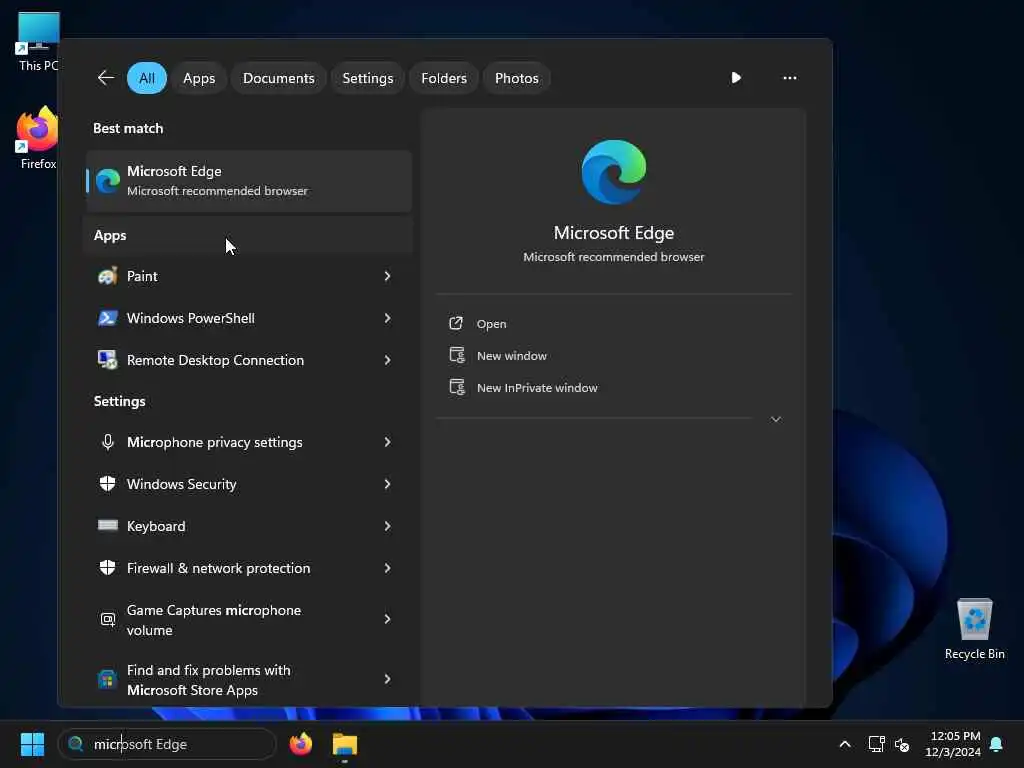Select the Firefox desktop shortcut

[39, 138]
